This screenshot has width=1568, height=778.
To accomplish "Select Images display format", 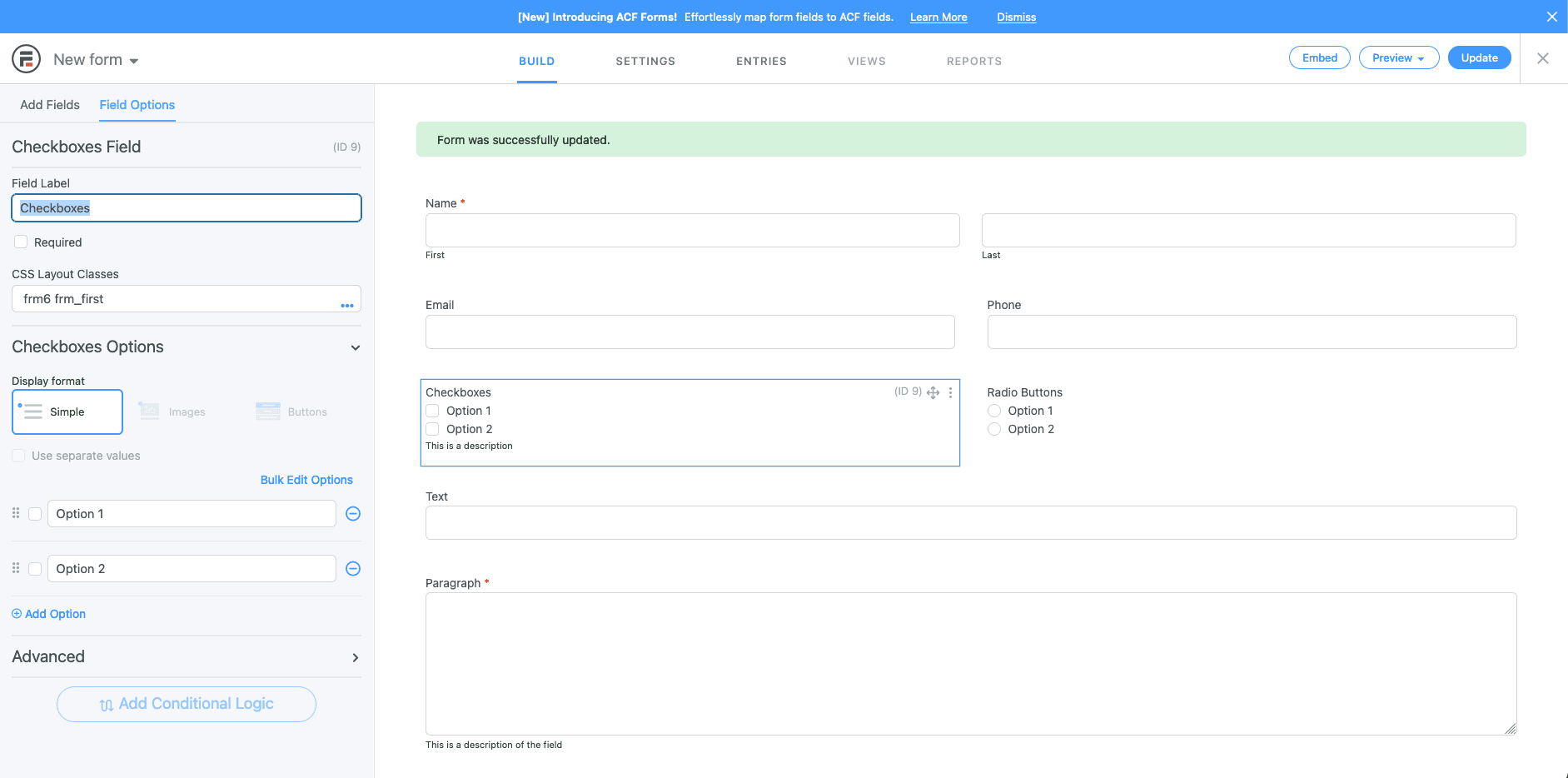I will [173, 411].
